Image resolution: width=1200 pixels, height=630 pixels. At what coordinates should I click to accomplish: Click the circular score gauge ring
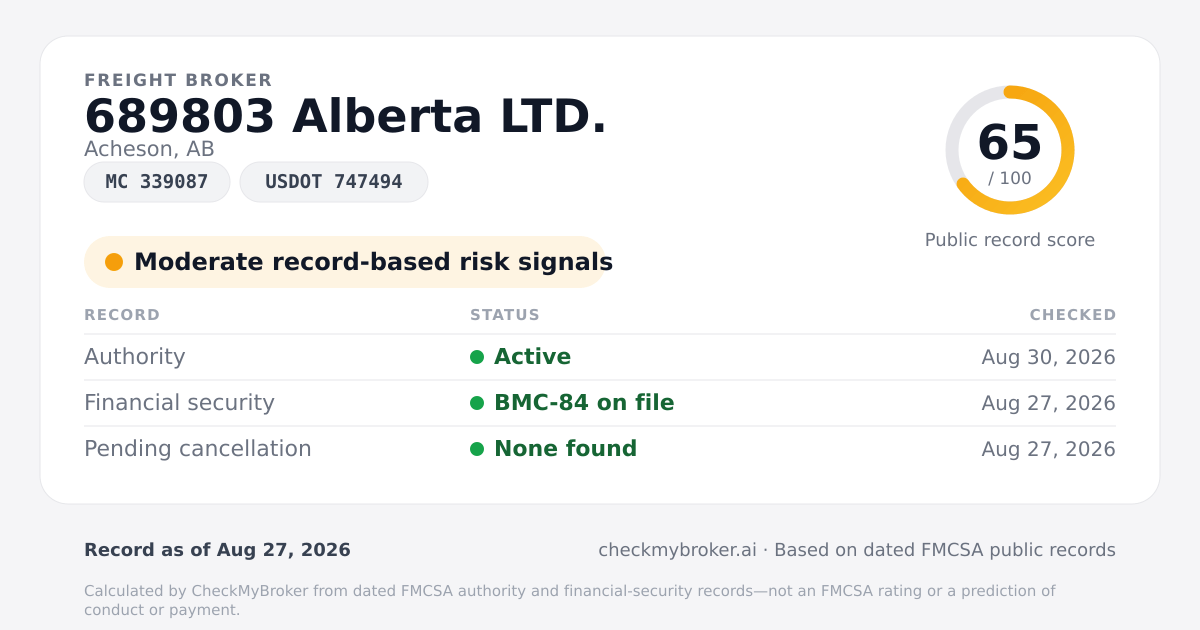[x=1010, y=150]
